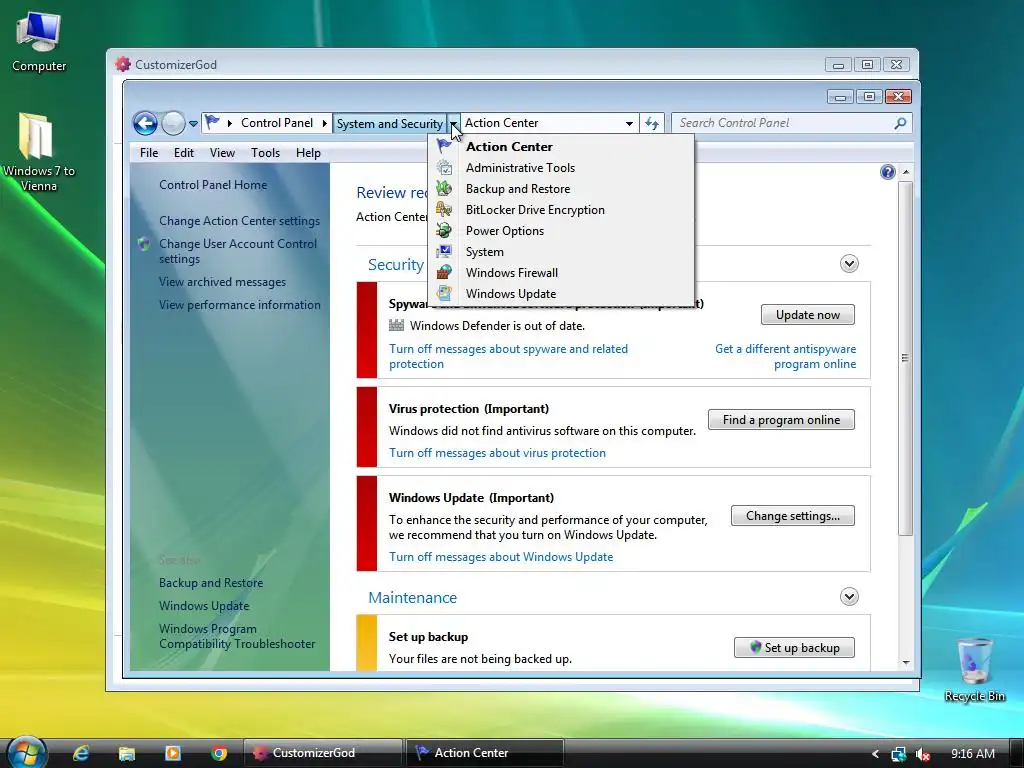Click the Set up backup button
This screenshot has width=1024, height=768.
[x=794, y=647]
